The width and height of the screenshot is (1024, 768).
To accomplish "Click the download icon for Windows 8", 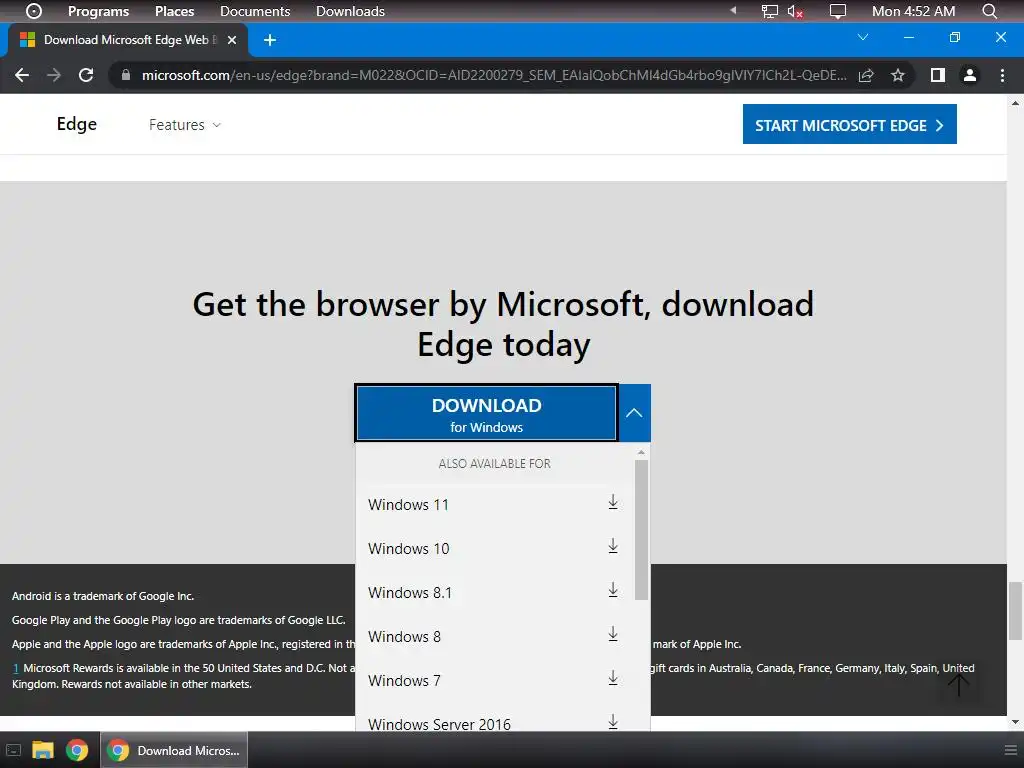I will 613,633.
